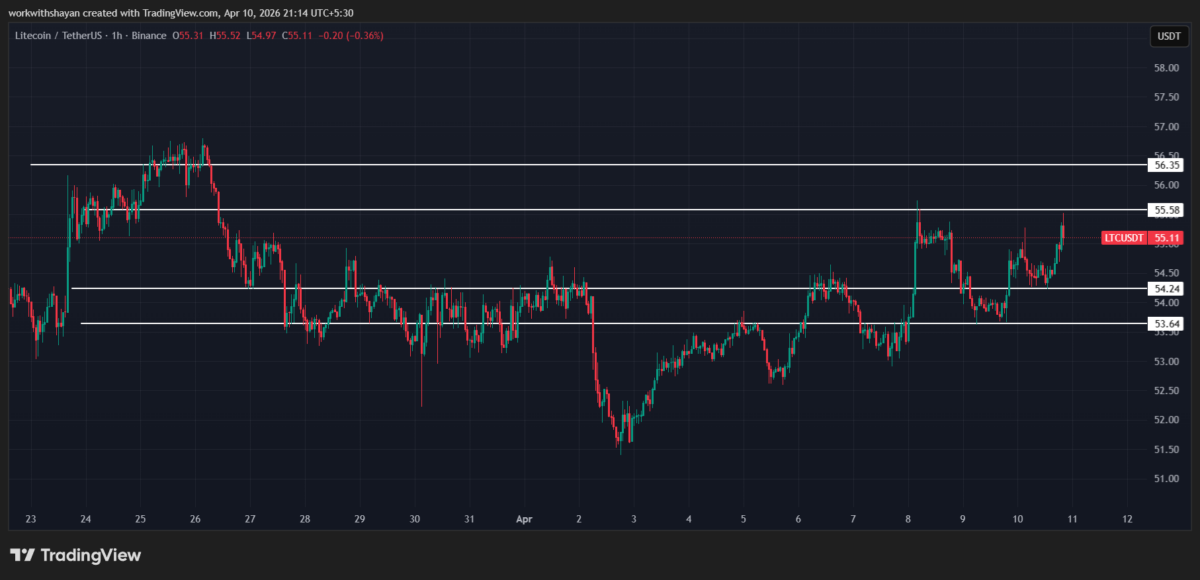The height and width of the screenshot is (580, 1200).
Task: Select the 56.35 horizontal level label
Action: (x=1165, y=164)
